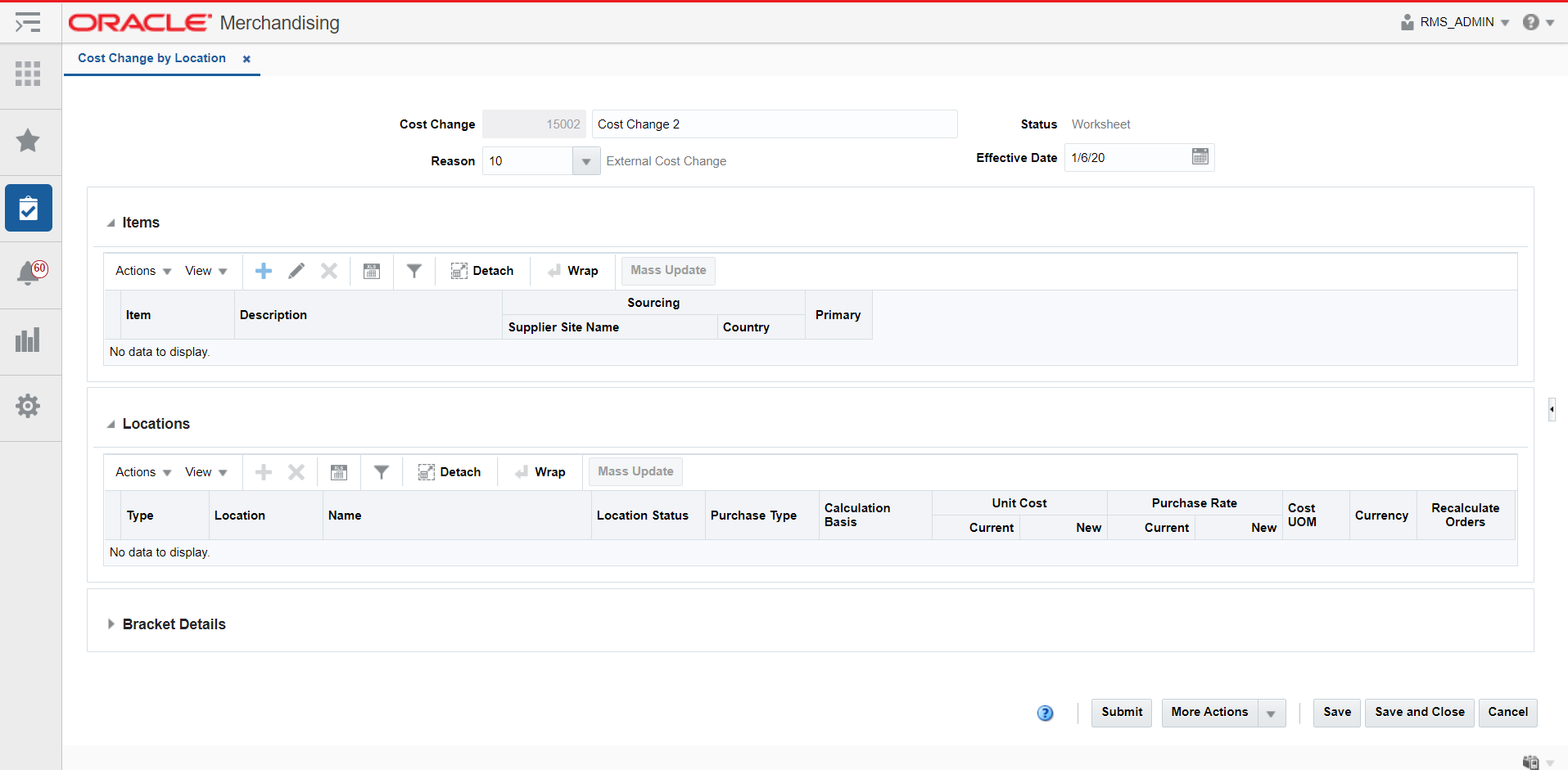Image resolution: width=1568 pixels, height=770 pixels.
Task: Click Save and Close
Action: tap(1419, 713)
